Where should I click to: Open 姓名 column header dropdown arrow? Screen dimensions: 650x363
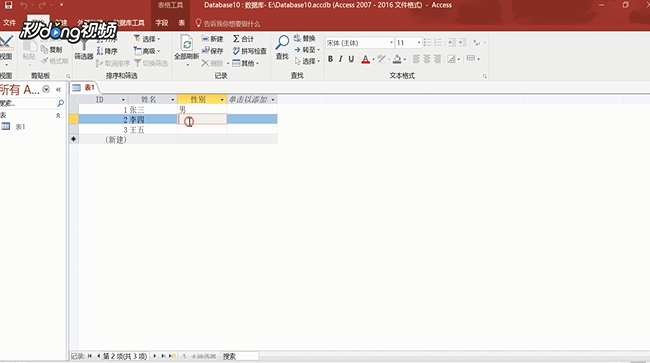tap(173, 99)
